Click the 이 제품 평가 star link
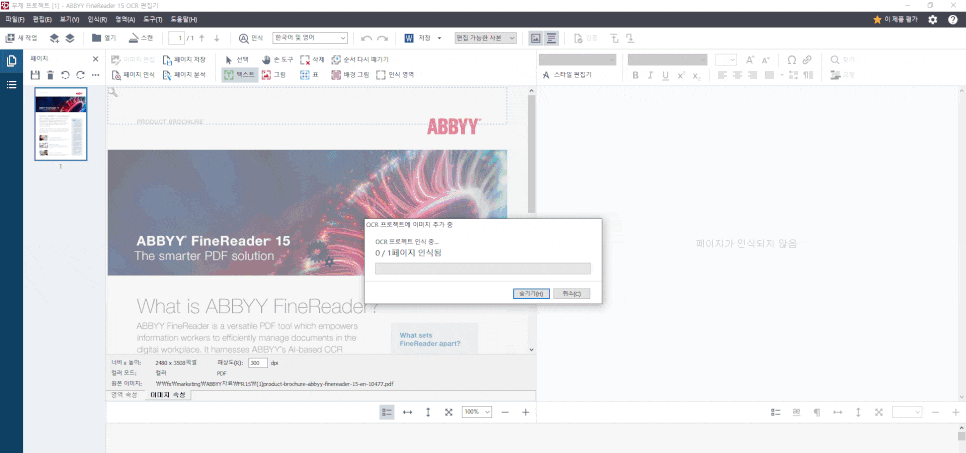The image size is (966, 453). tap(895, 20)
